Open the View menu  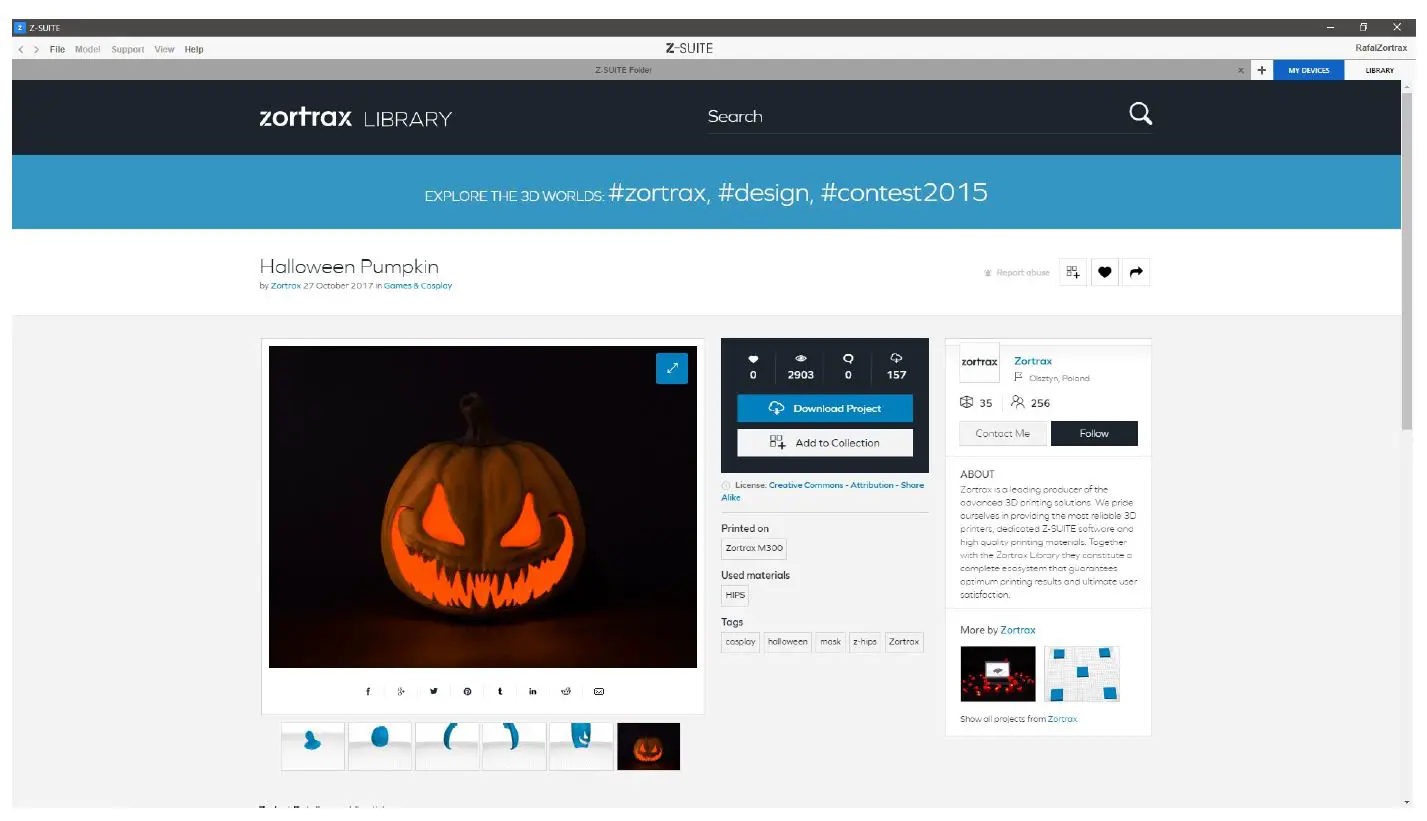[164, 49]
